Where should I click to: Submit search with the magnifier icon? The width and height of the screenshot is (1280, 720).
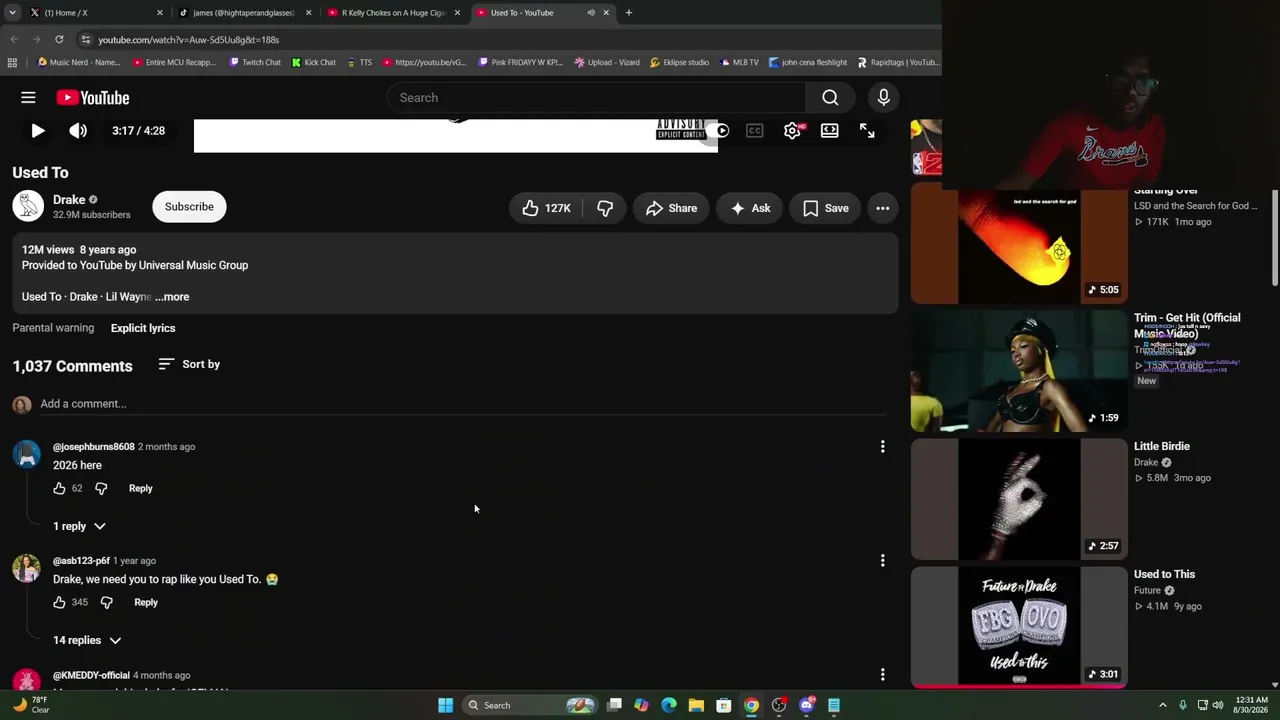830,97
